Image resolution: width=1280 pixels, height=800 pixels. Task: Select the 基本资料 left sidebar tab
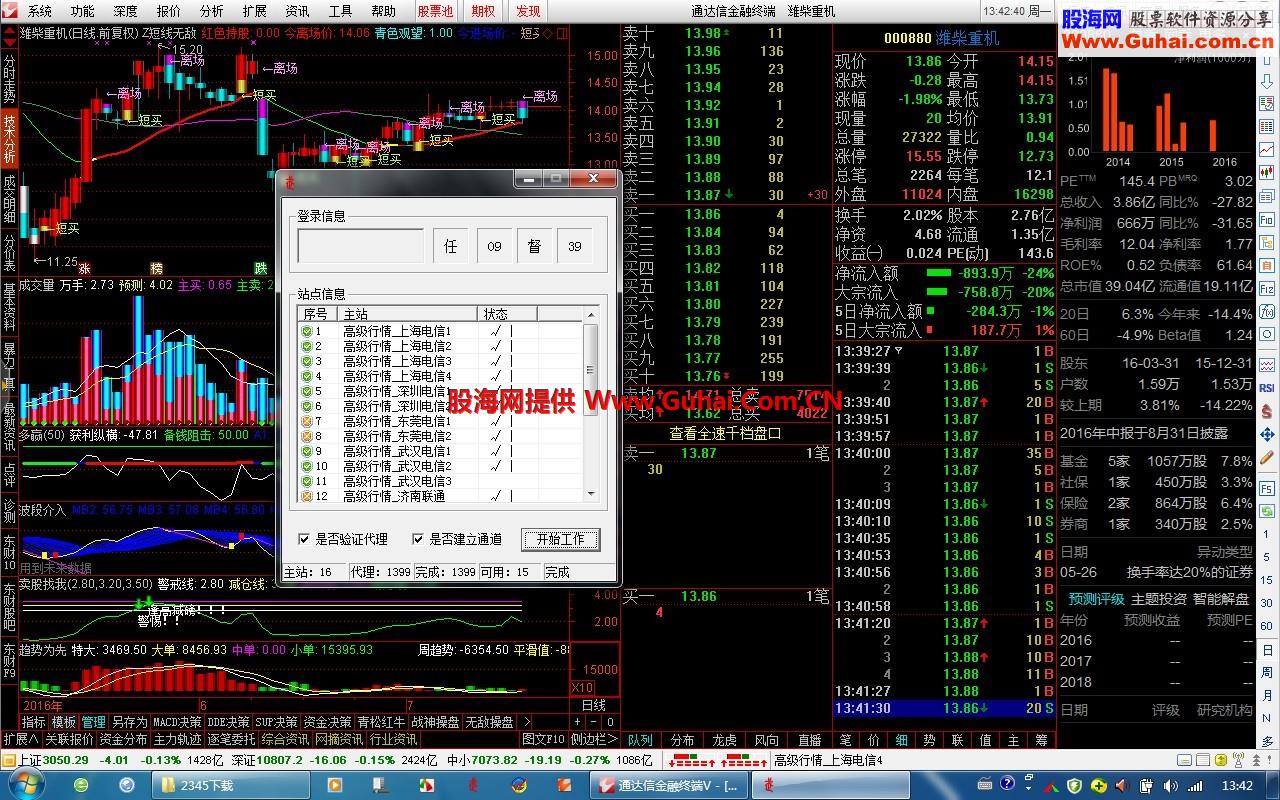(x=9, y=307)
